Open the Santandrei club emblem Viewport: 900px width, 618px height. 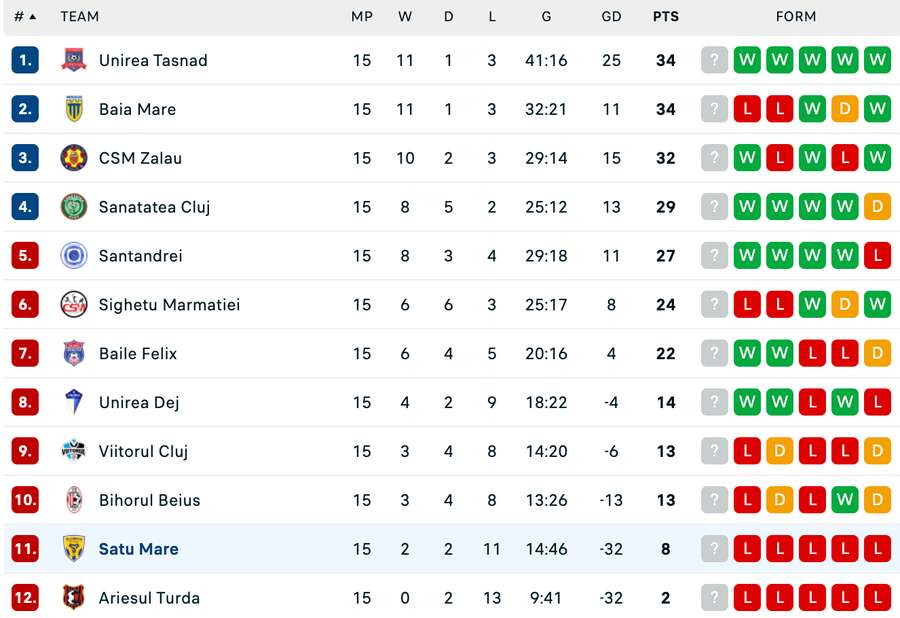tap(72, 256)
